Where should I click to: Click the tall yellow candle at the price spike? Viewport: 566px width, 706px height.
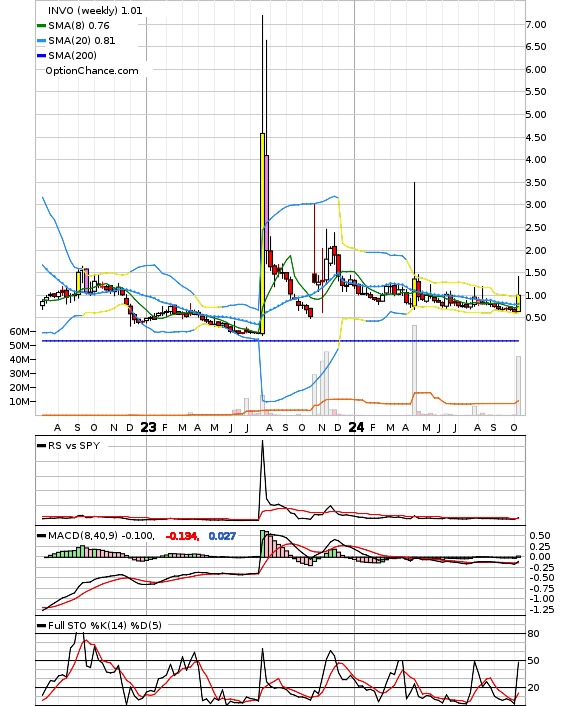coord(263,233)
